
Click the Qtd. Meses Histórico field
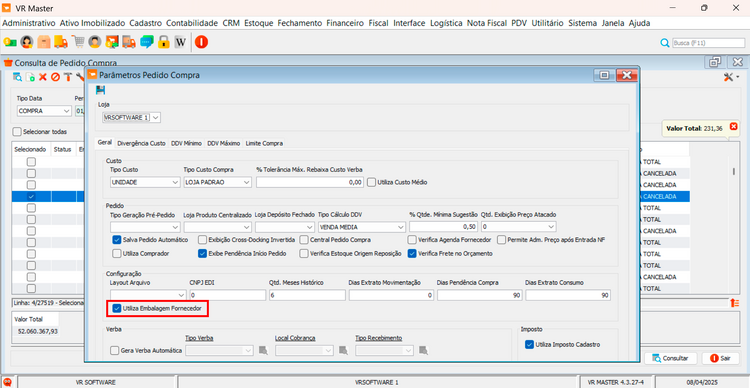coord(307,295)
